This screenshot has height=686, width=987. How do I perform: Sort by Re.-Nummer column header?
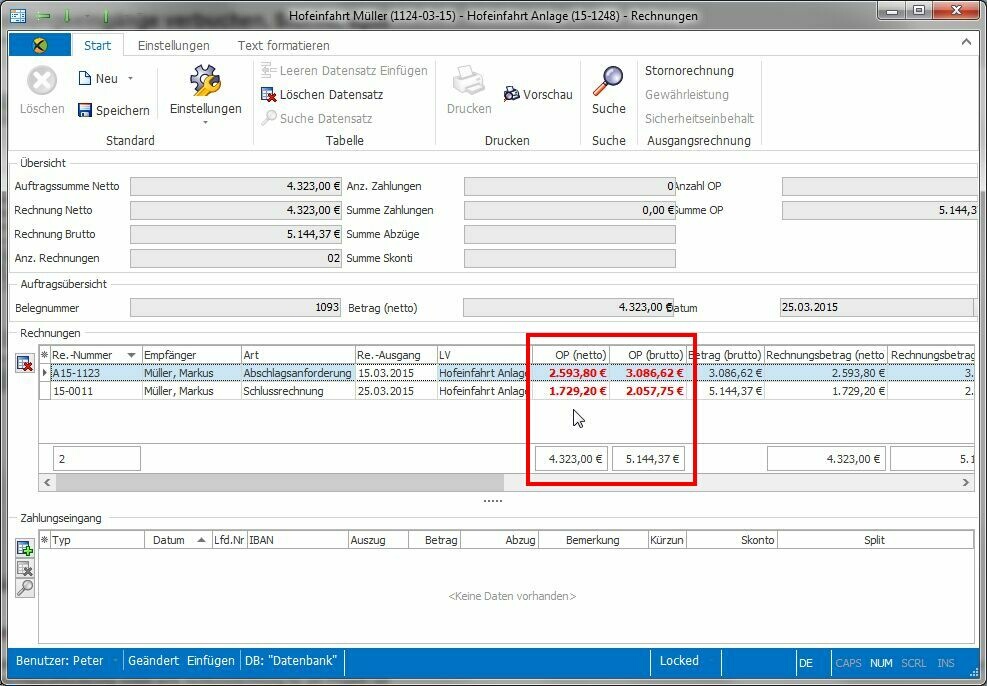[x=96, y=355]
